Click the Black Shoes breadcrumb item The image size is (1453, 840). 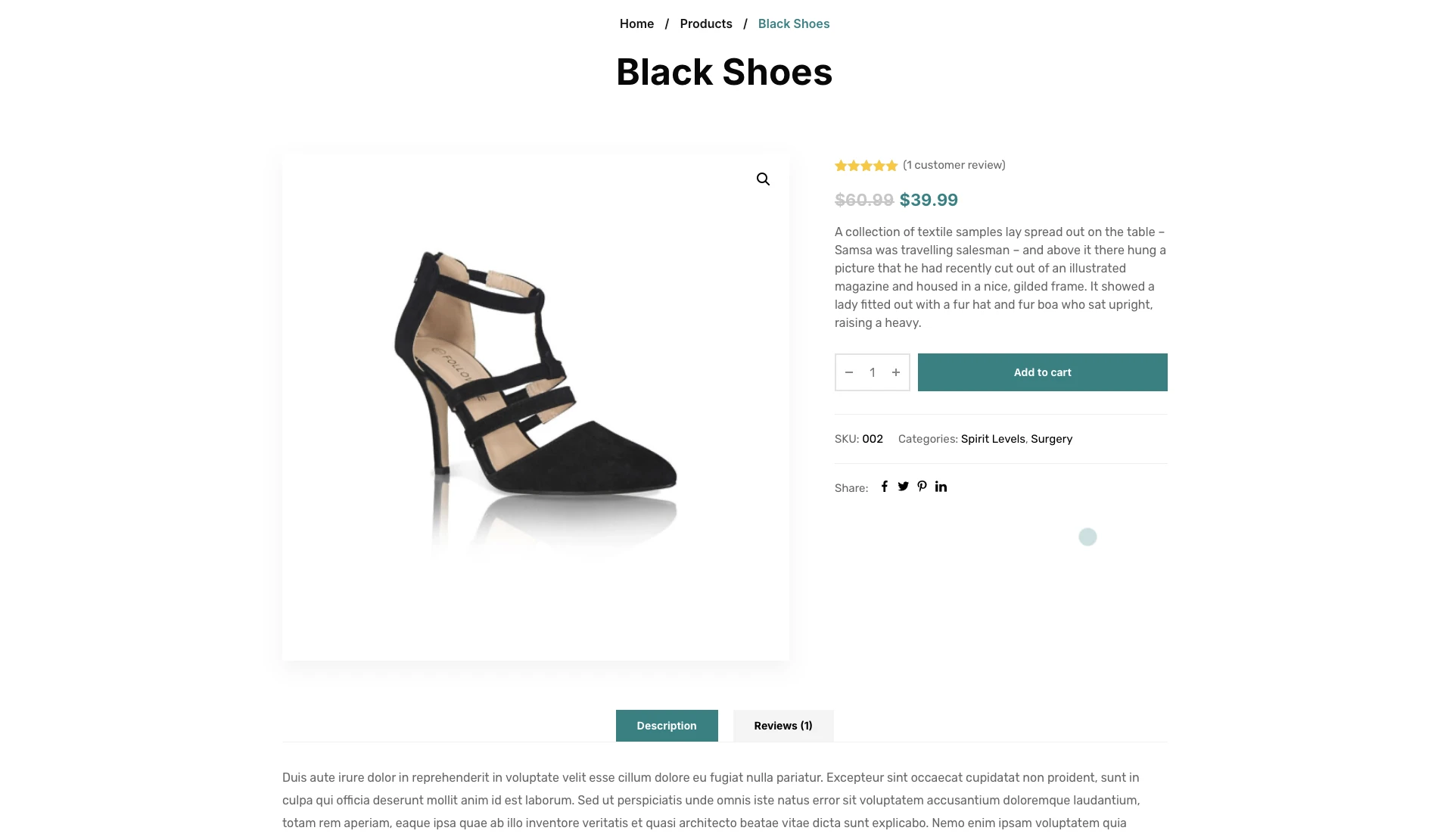click(x=793, y=23)
